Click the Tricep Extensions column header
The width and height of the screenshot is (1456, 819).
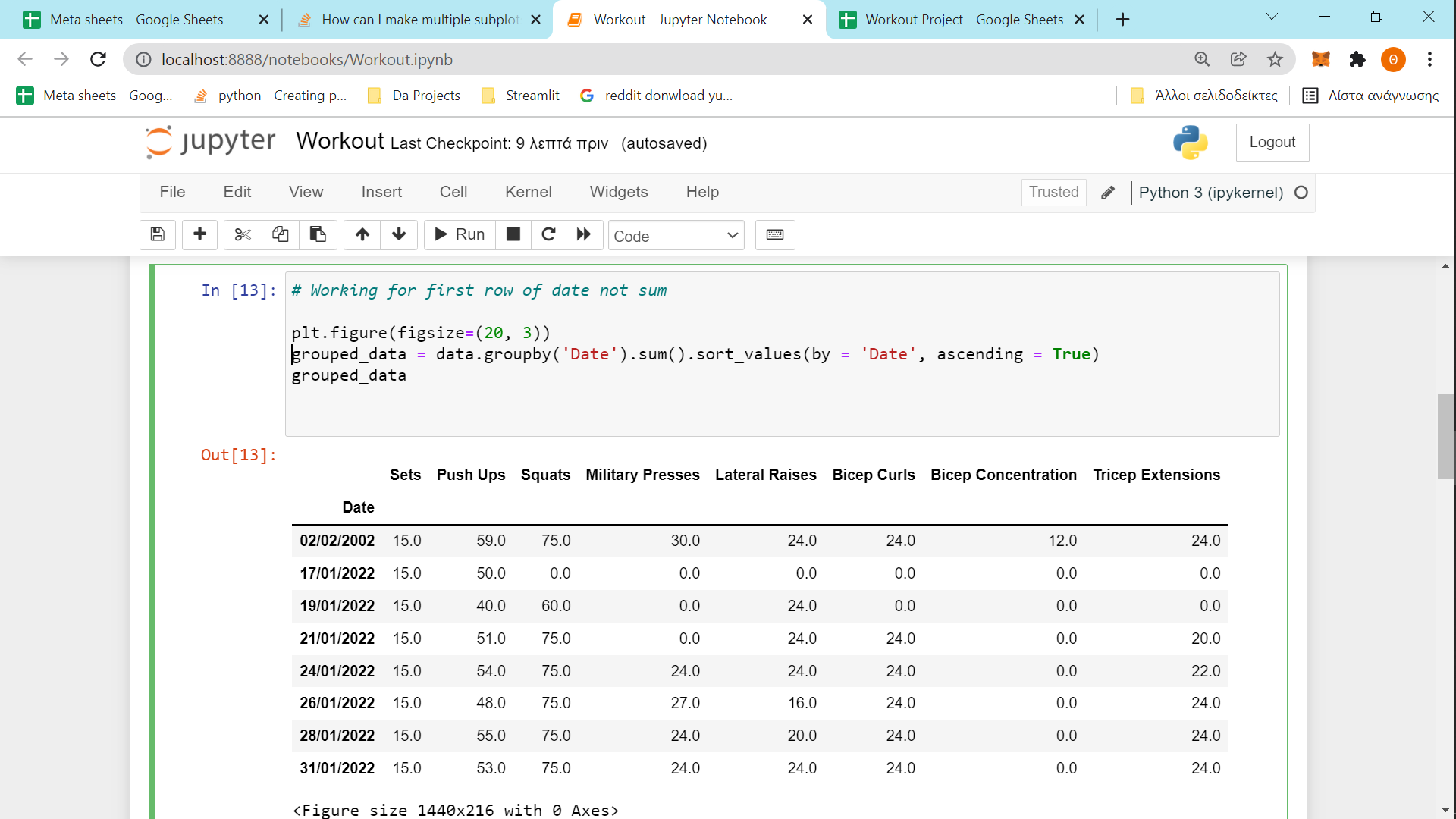click(1156, 475)
